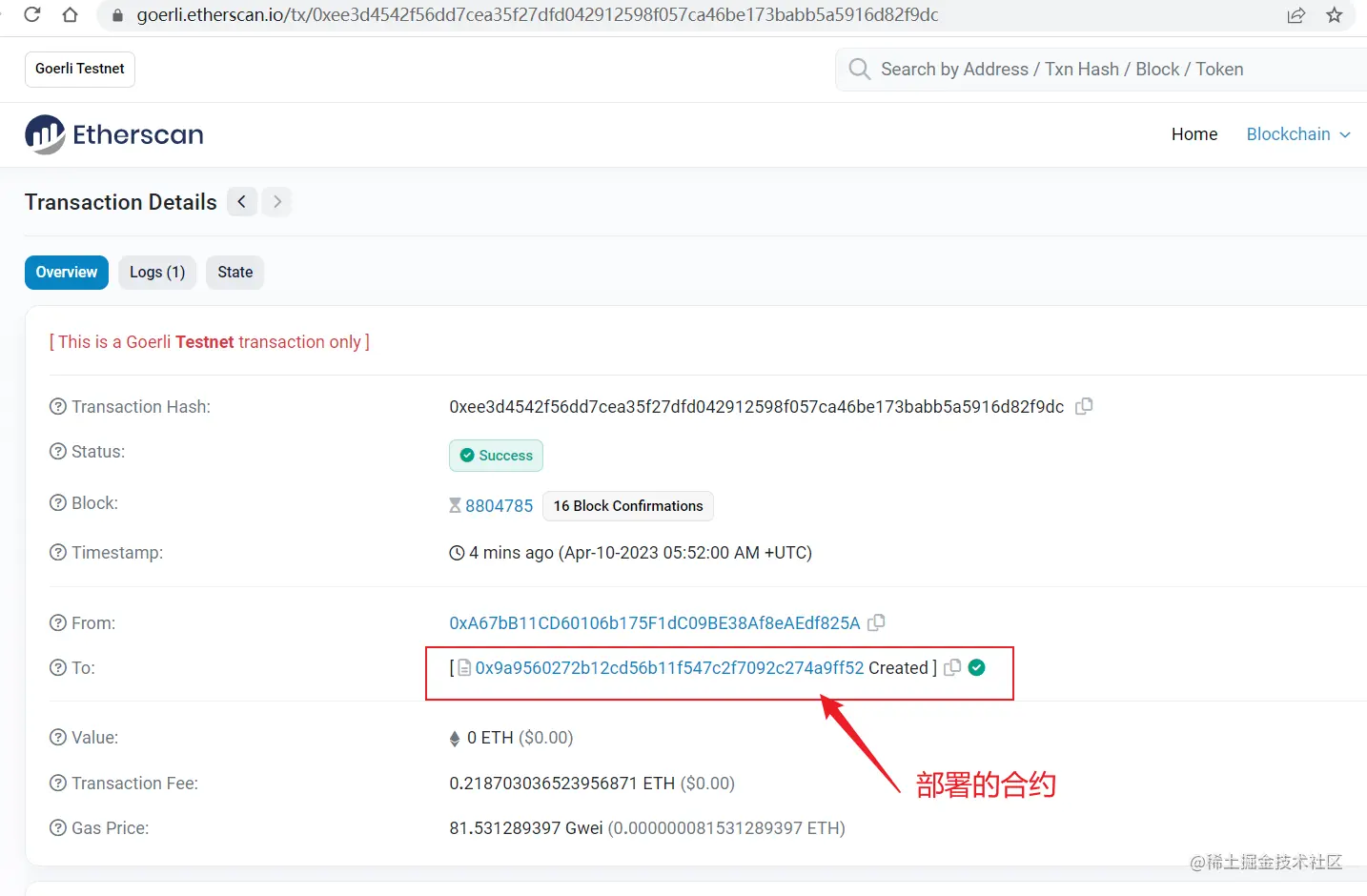Open the created contract 0x9a9560272b link

point(669,668)
